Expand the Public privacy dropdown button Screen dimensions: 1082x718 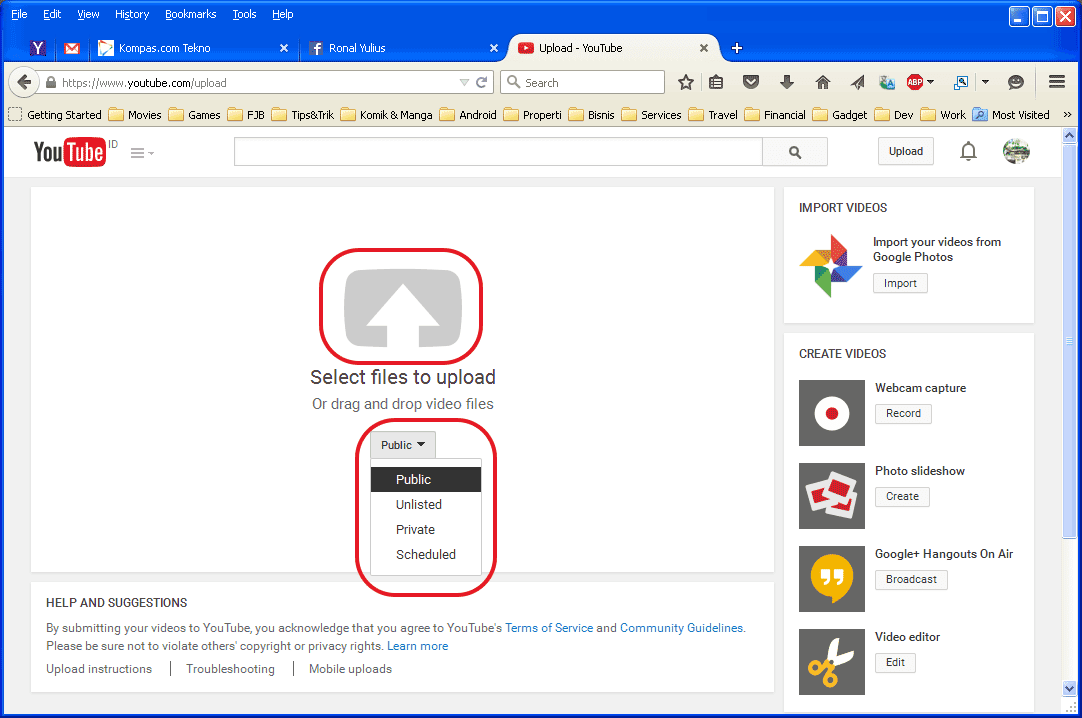(403, 445)
